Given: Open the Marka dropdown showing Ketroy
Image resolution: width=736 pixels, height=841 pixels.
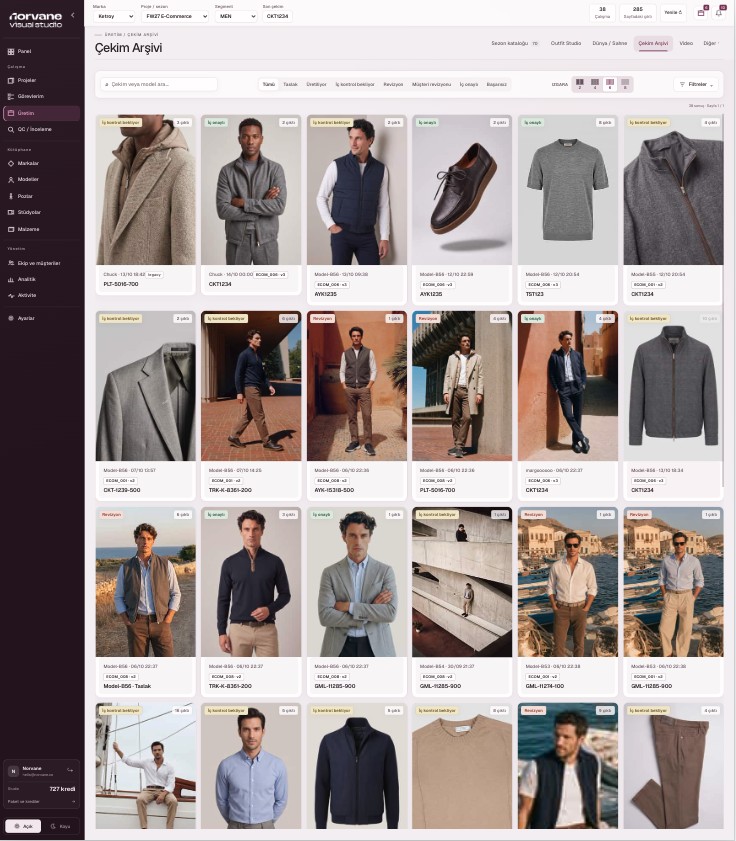Looking at the screenshot, I should (114, 16).
